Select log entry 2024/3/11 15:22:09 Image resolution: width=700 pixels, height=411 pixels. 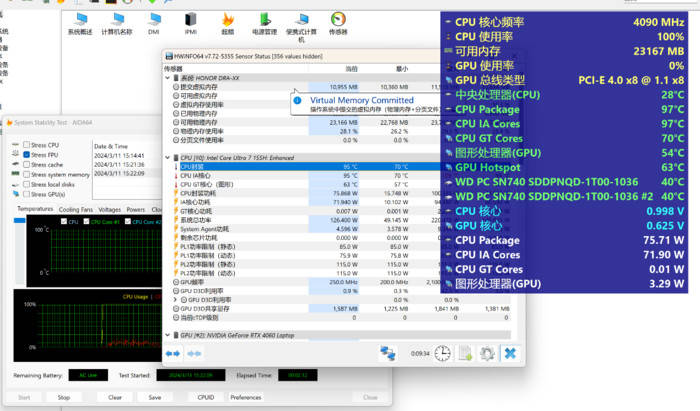click(119, 174)
